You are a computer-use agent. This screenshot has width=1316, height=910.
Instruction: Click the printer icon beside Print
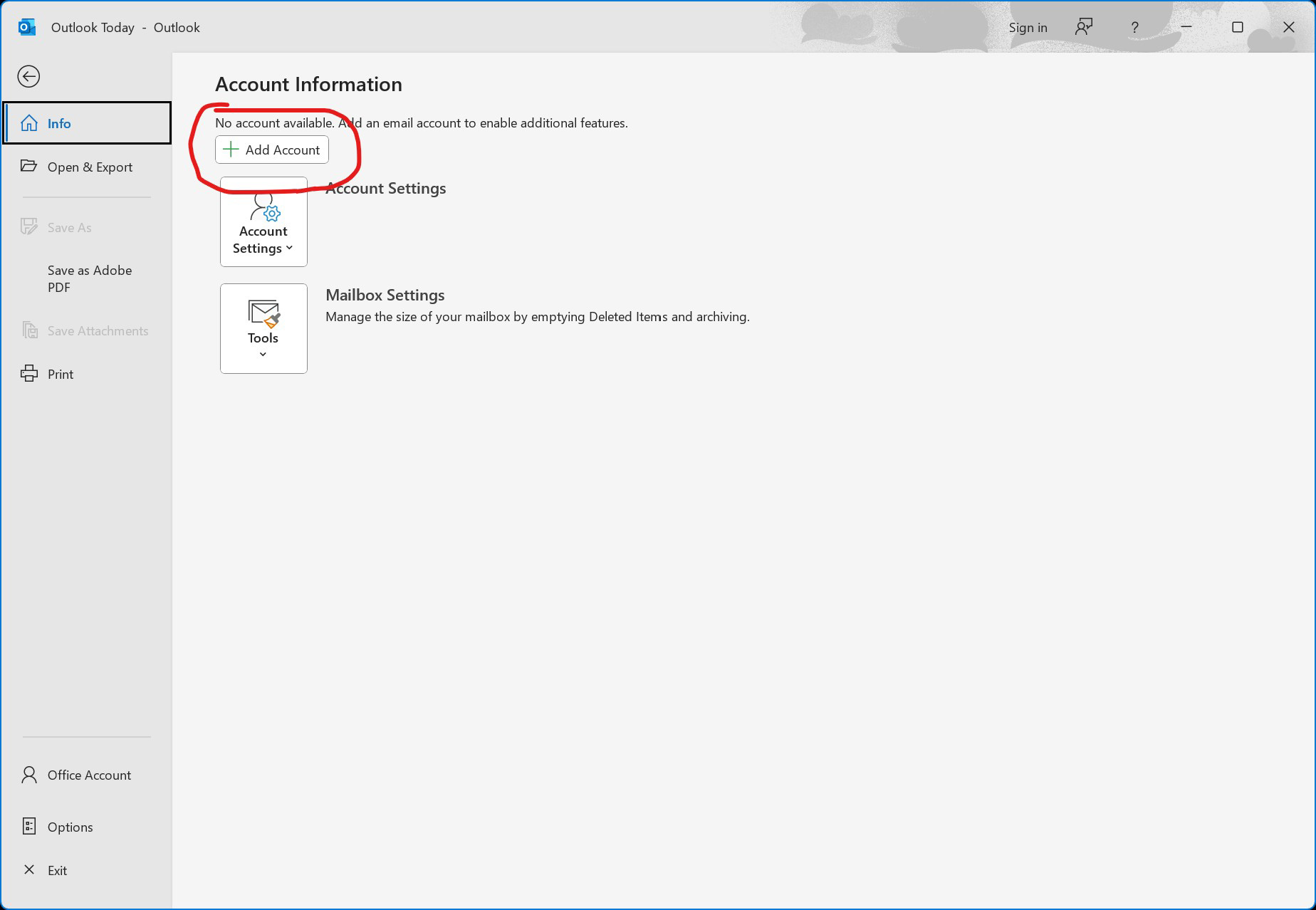[29, 374]
